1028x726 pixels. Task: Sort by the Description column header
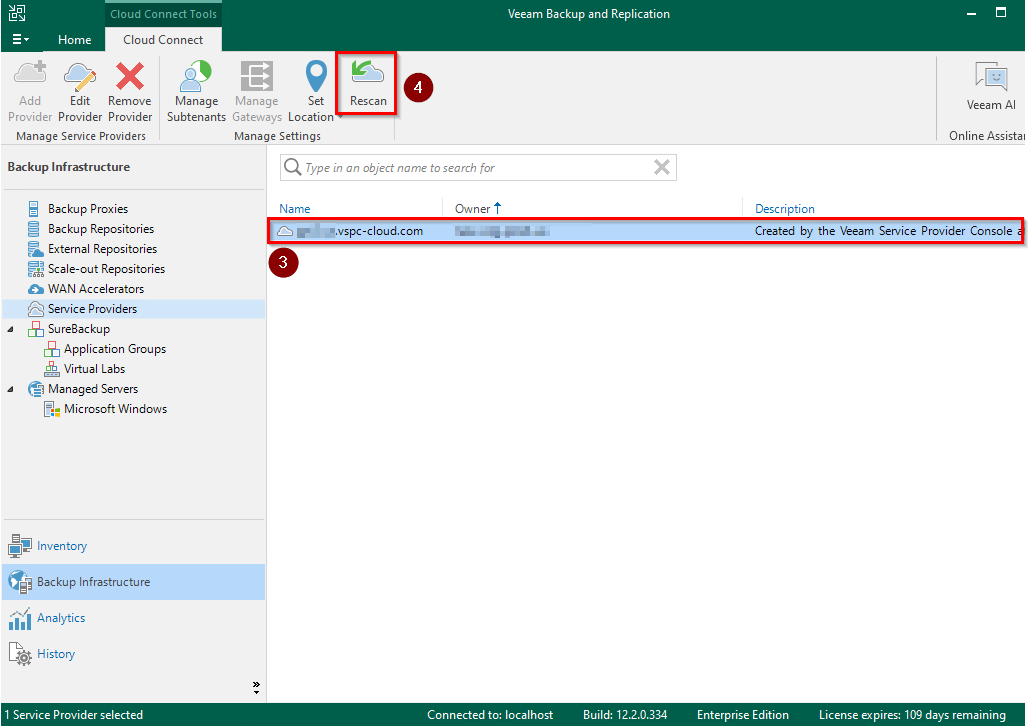pyautogui.click(x=785, y=209)
